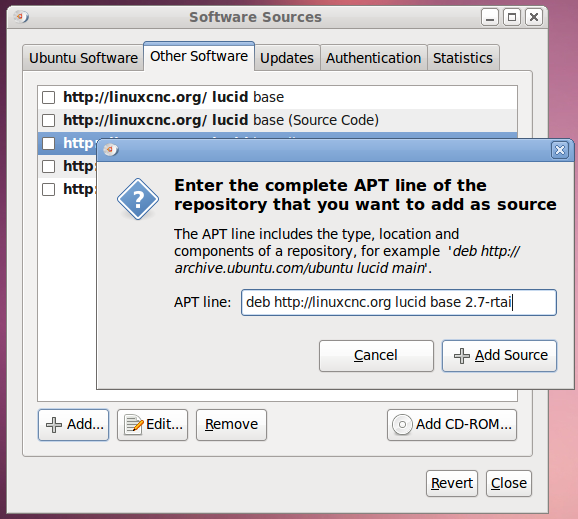Show the Statistics tab

click(463, 58)
